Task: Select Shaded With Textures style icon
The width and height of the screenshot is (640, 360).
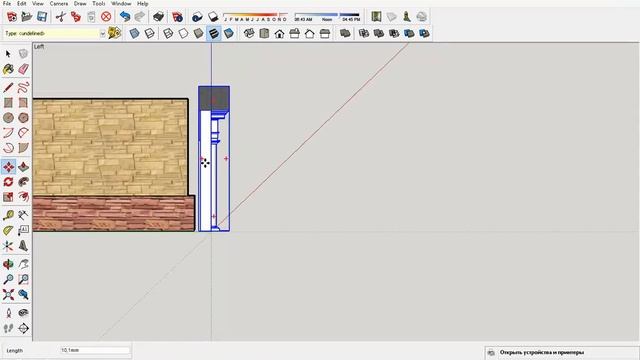Action: pyautogui.click(x=213, y=33)
